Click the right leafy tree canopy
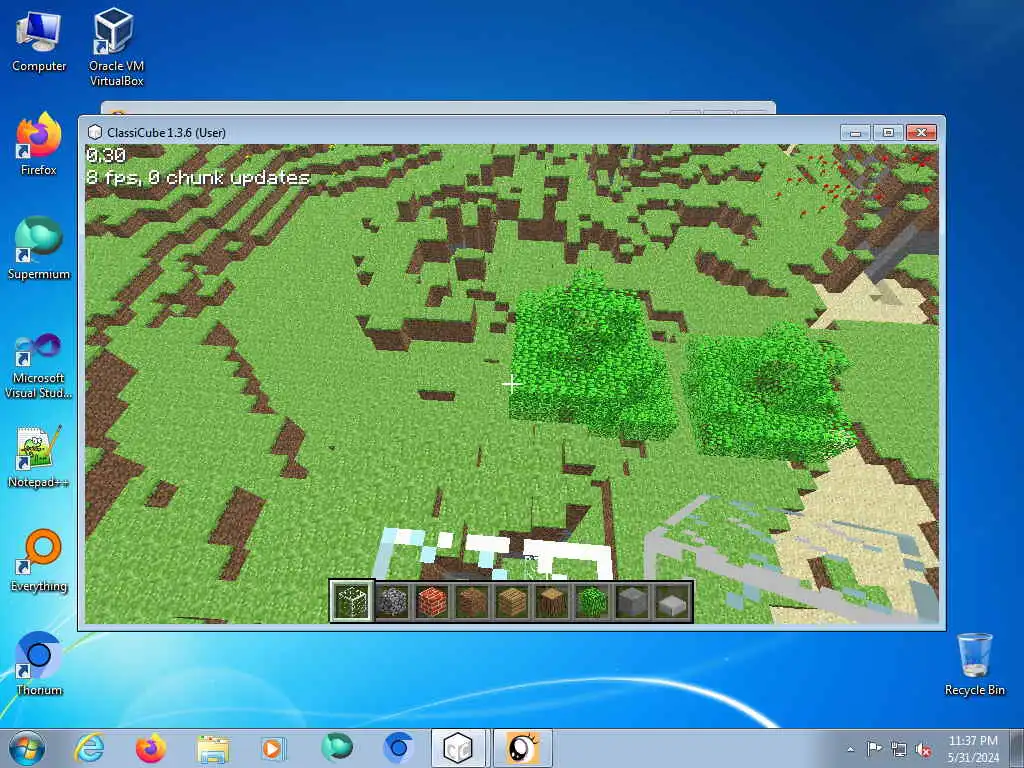 767,392
